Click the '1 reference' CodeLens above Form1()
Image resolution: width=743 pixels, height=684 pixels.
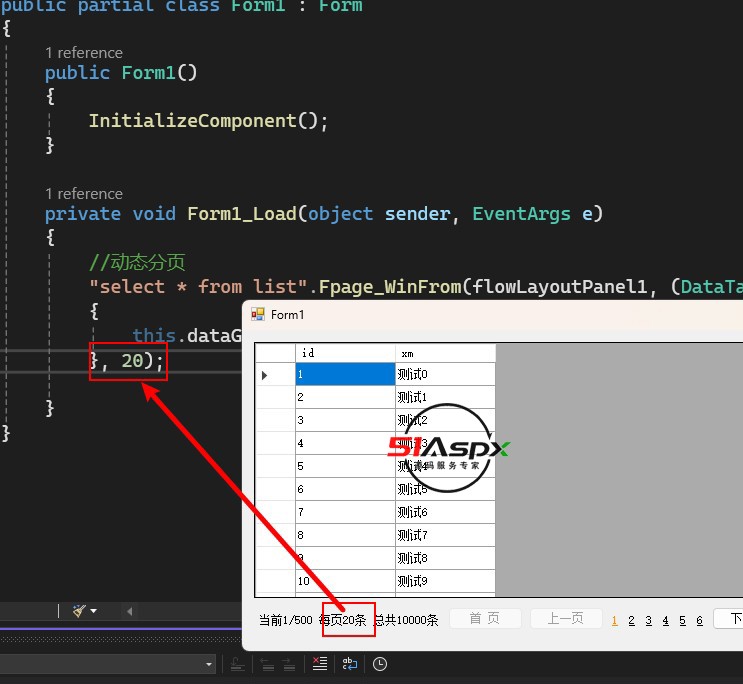pos(84,53)
